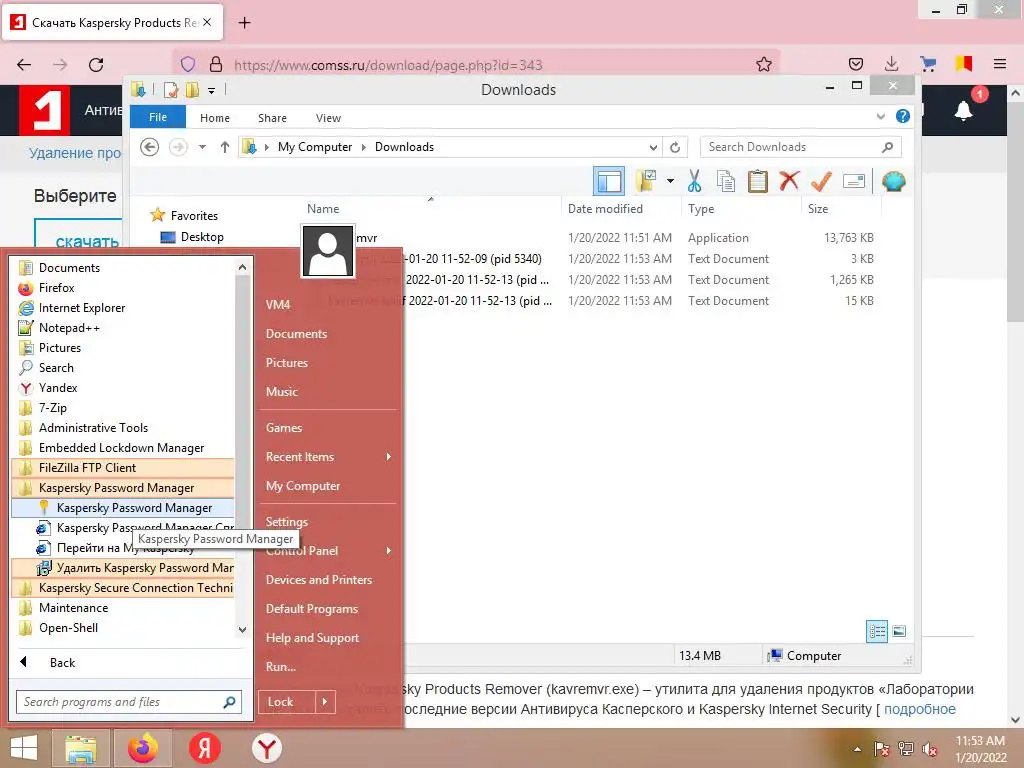Open My Computer from the Start menu

(303, 486)
